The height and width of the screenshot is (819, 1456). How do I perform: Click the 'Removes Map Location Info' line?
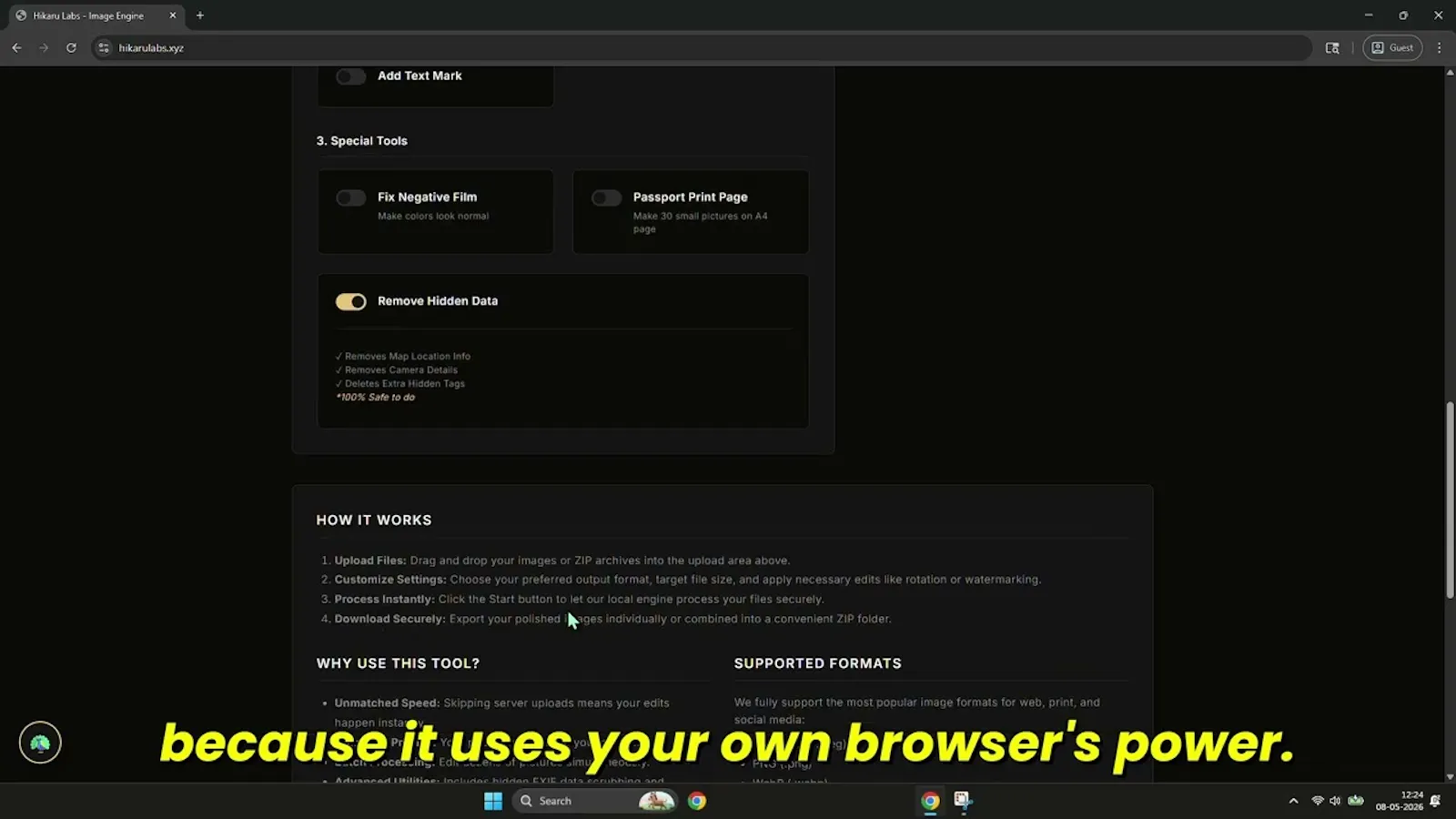pyautogui.click(x=403, y=357)
